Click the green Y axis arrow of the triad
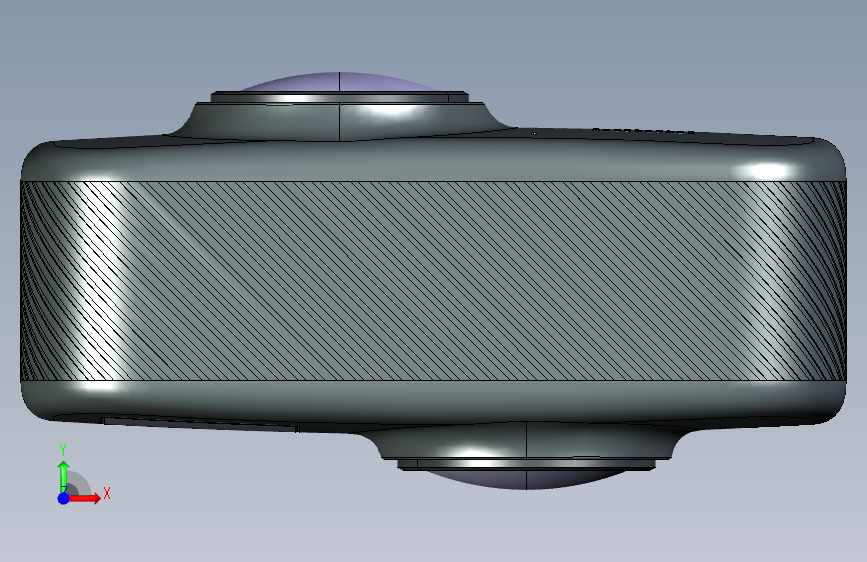 [x=64, y=477]
